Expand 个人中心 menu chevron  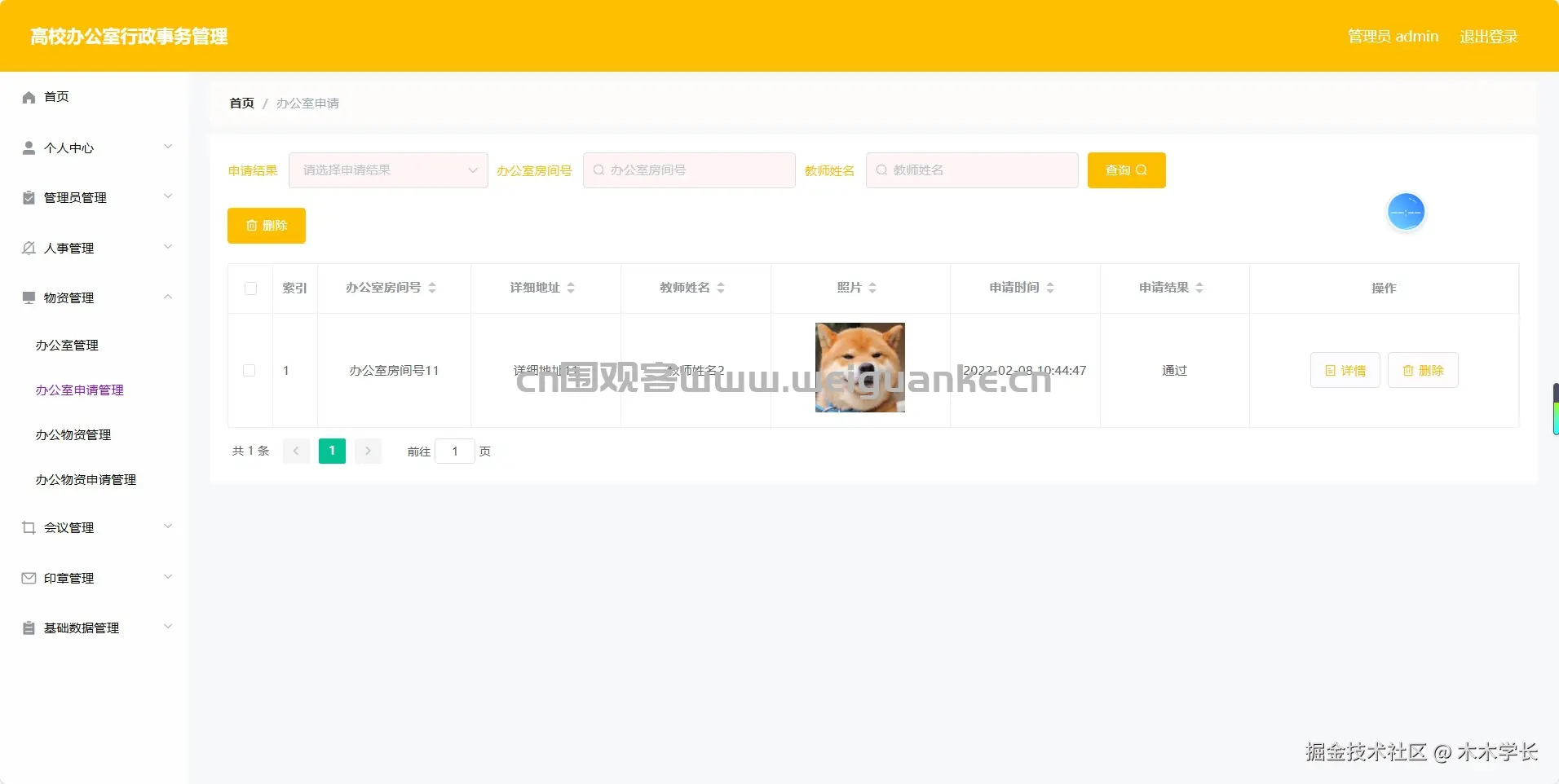coord(168,147)
